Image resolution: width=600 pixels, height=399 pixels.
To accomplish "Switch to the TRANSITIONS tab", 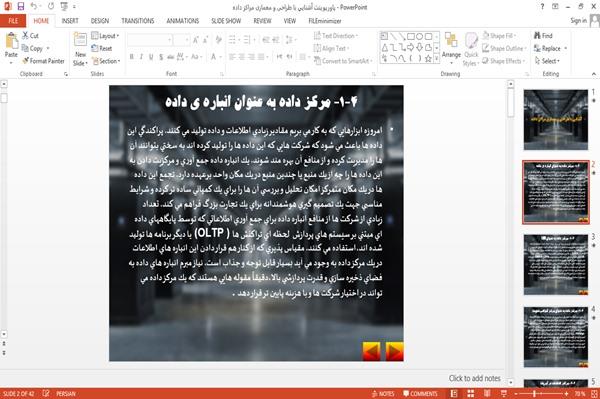I will [x=138, y=21].
